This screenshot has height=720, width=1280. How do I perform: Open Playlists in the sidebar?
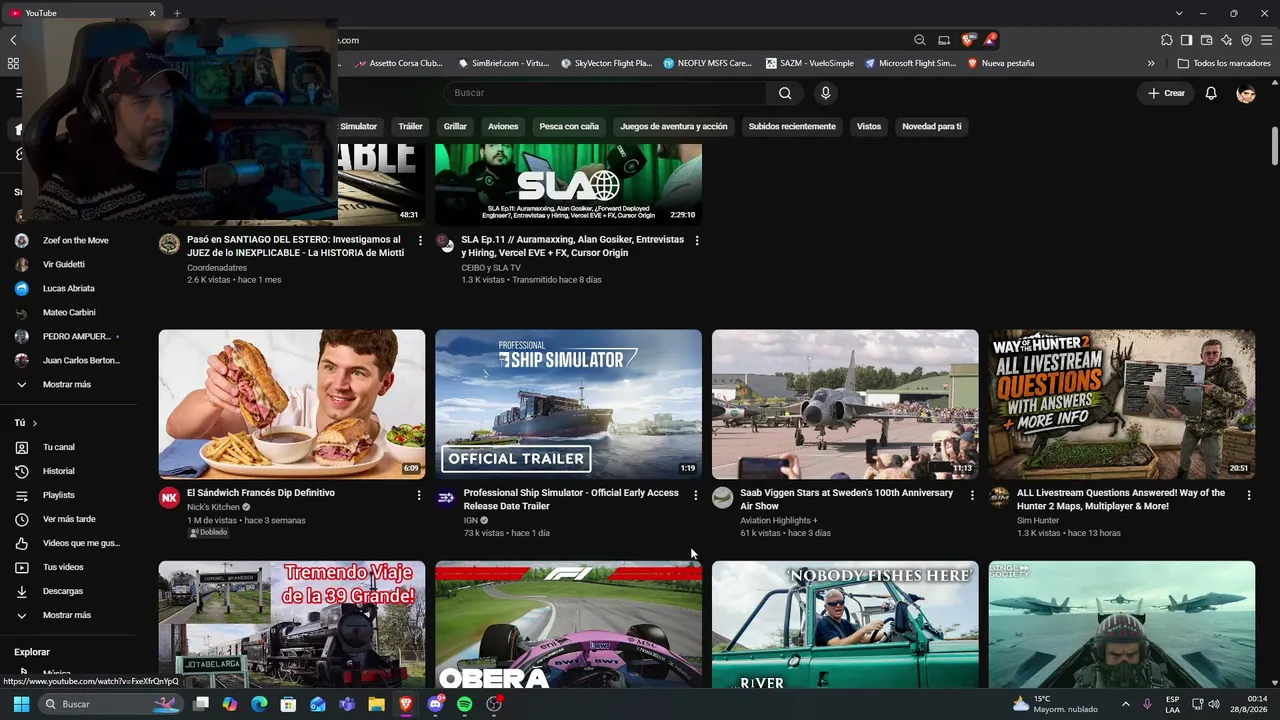58,495
